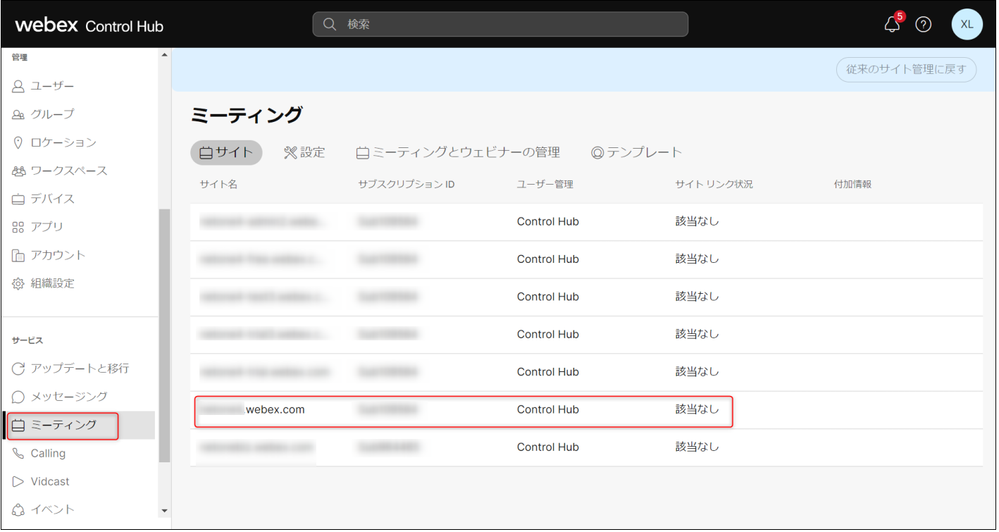Screen dimensions: 999x532
Task: Click the Calling phone icon
Action: [18, 454]
